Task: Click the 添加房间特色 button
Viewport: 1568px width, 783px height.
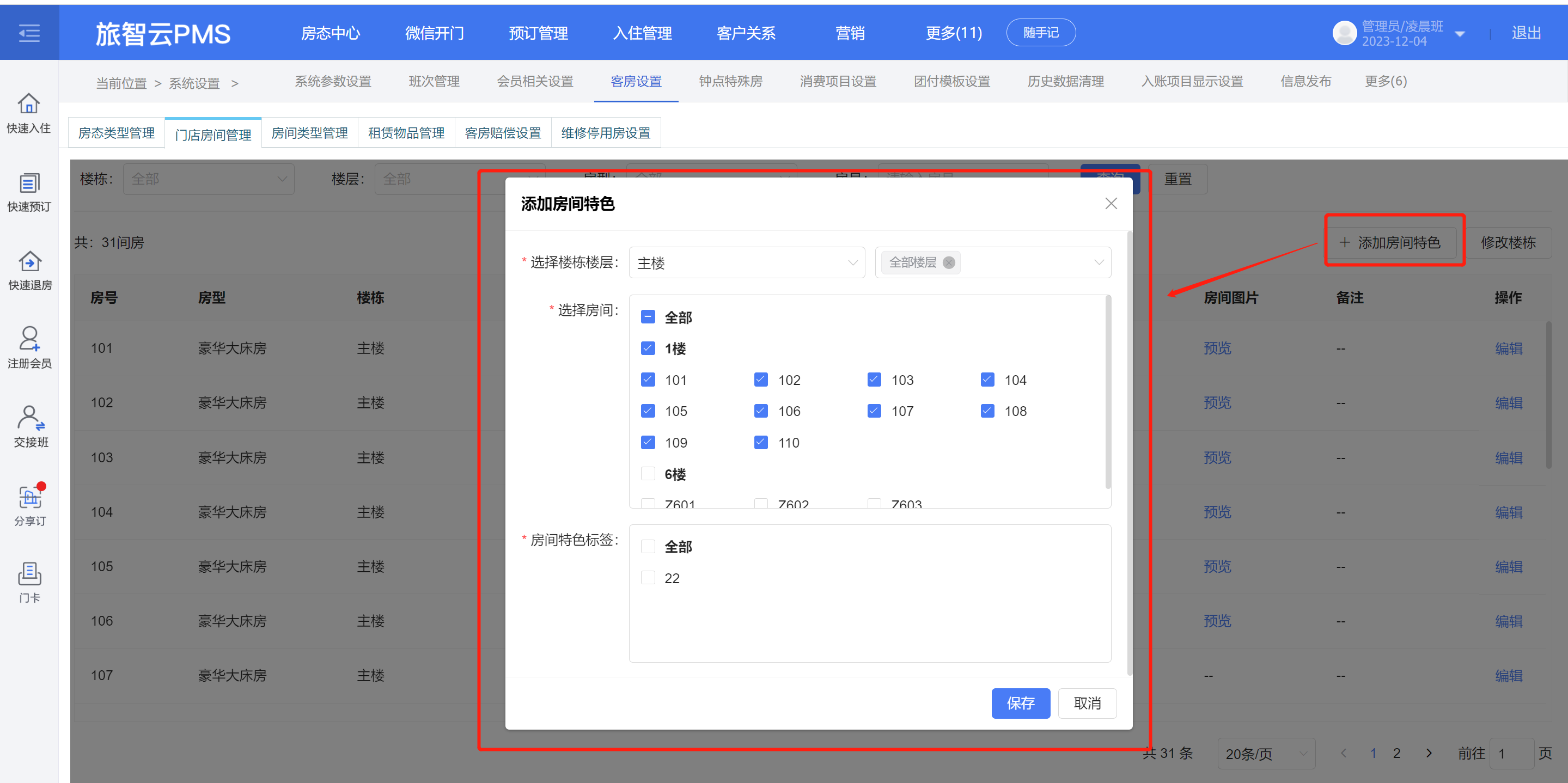Action: (x=1391, y=242)
